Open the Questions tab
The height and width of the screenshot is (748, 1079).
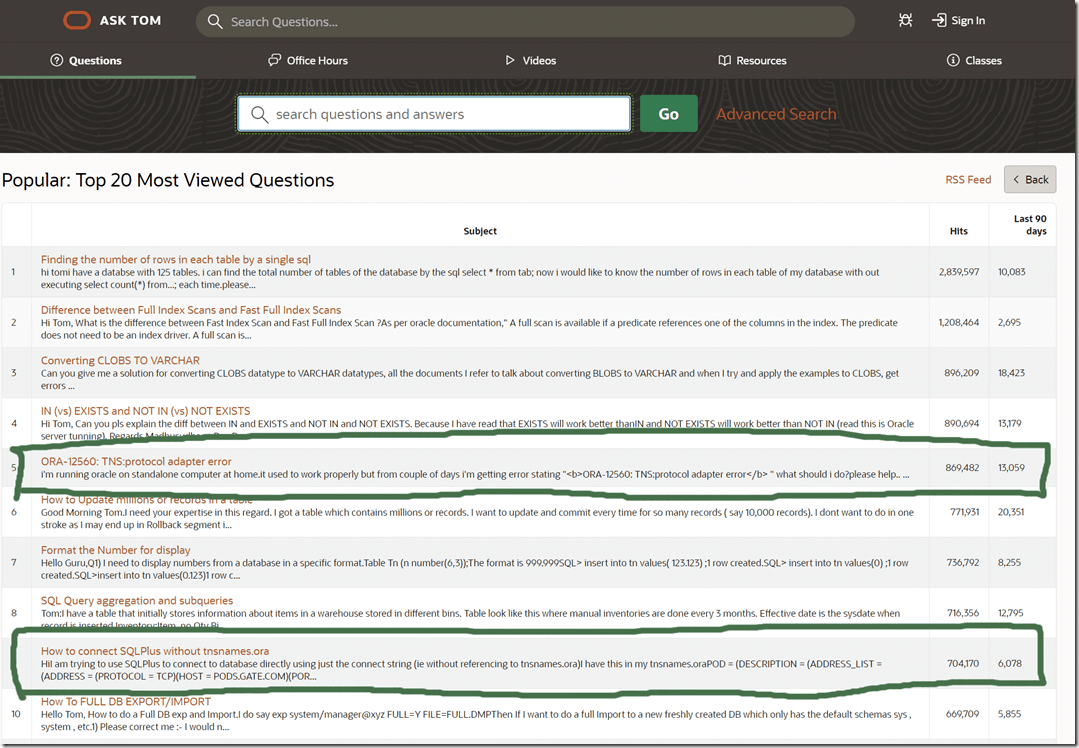[87, 60]
